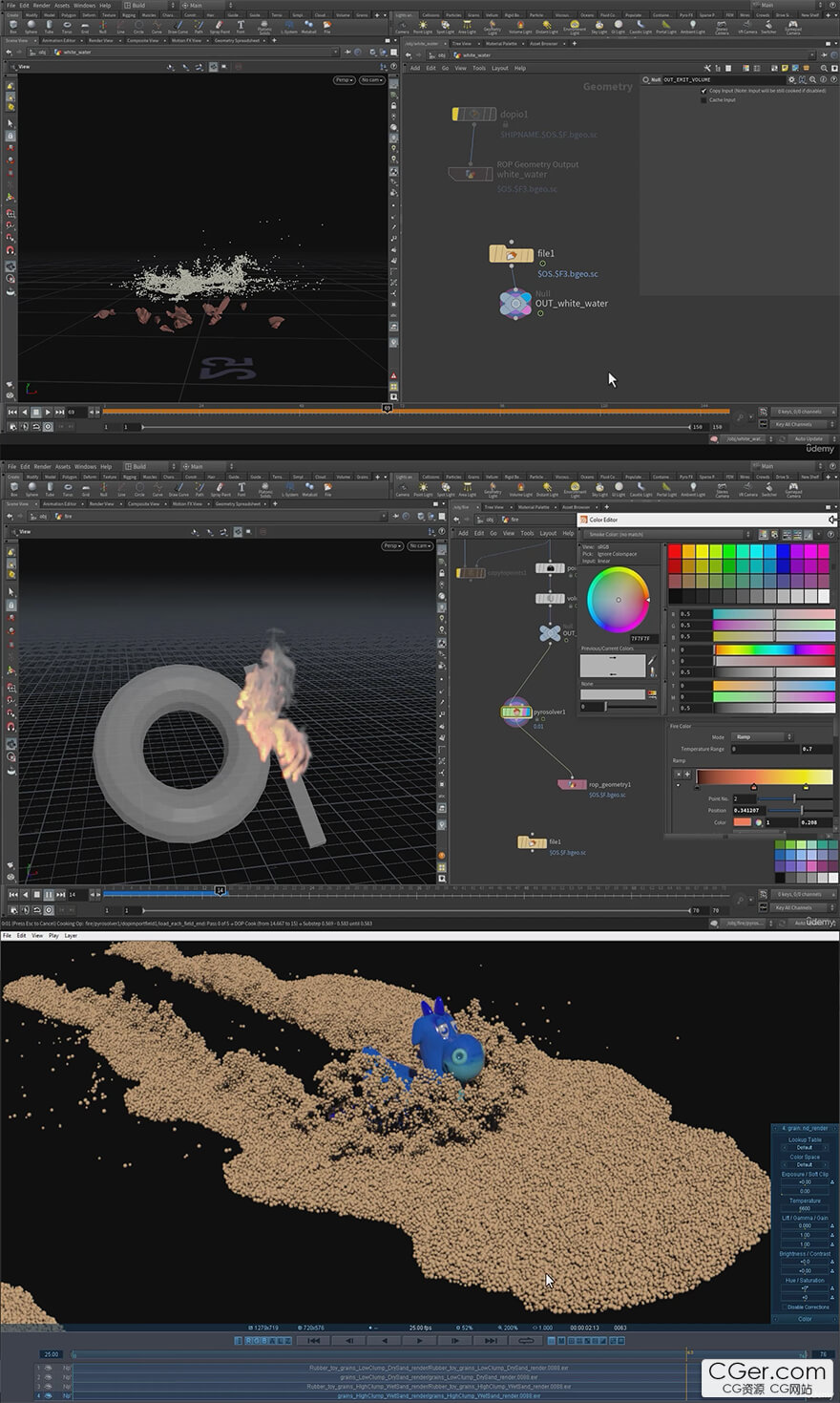Open Color Space Default dropdown
Viewport: 840px width, 1403px height.
point(805,1164)
